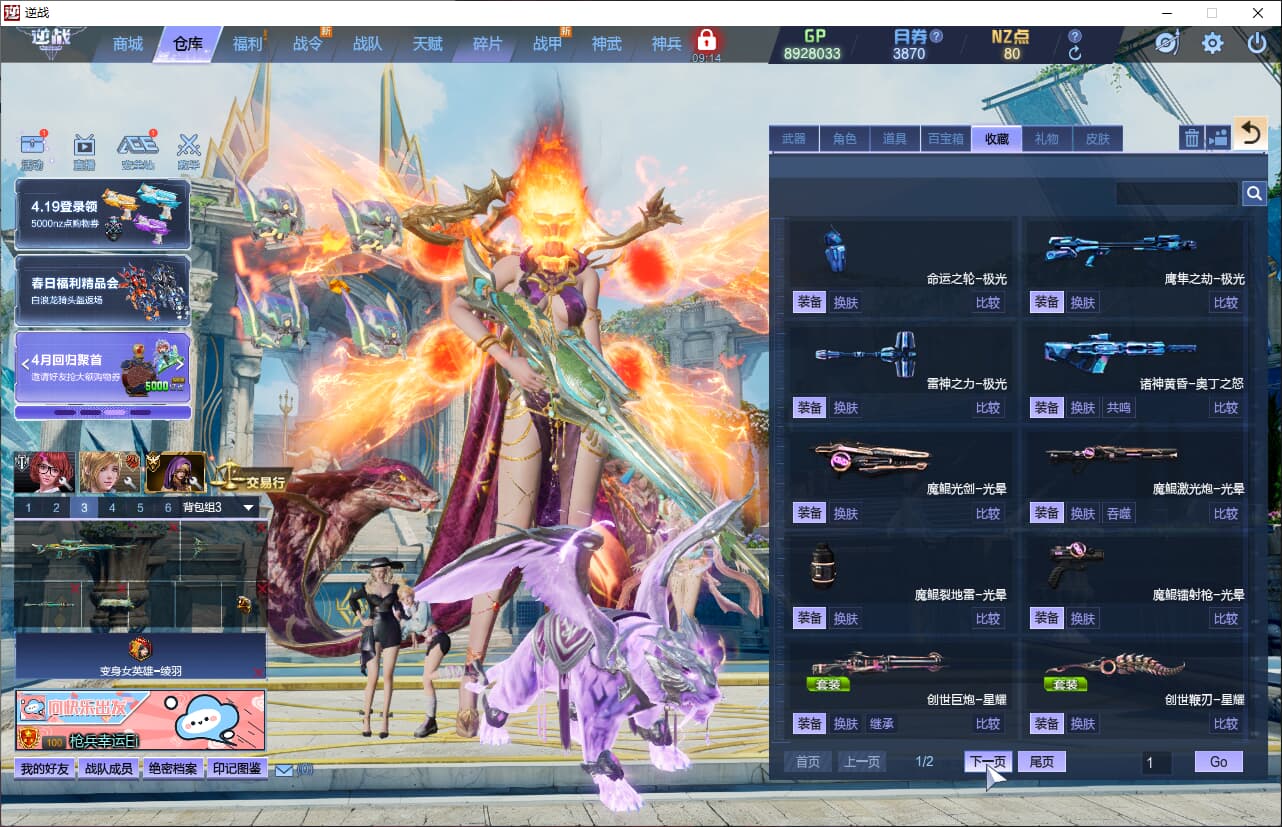Viewport: 1282px width, 827px height.
Task: Click the red lock icon in top bar
Action: click(x=706, y=41)
